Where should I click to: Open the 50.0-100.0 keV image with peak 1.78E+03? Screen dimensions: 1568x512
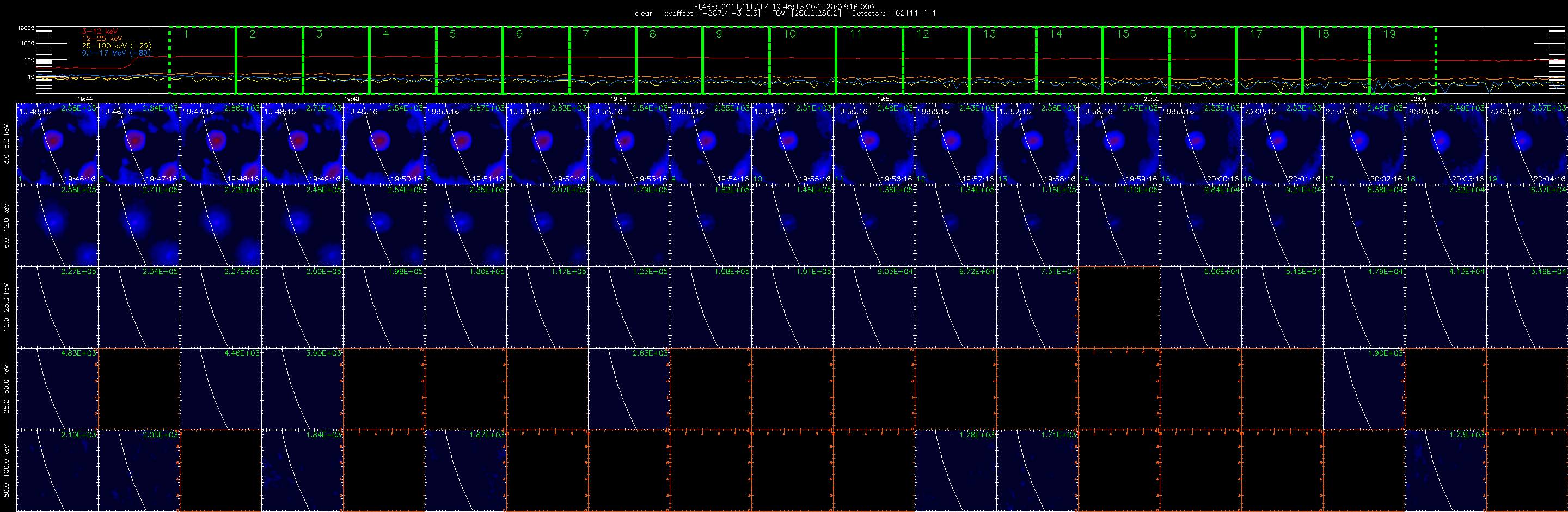[955, 470]
